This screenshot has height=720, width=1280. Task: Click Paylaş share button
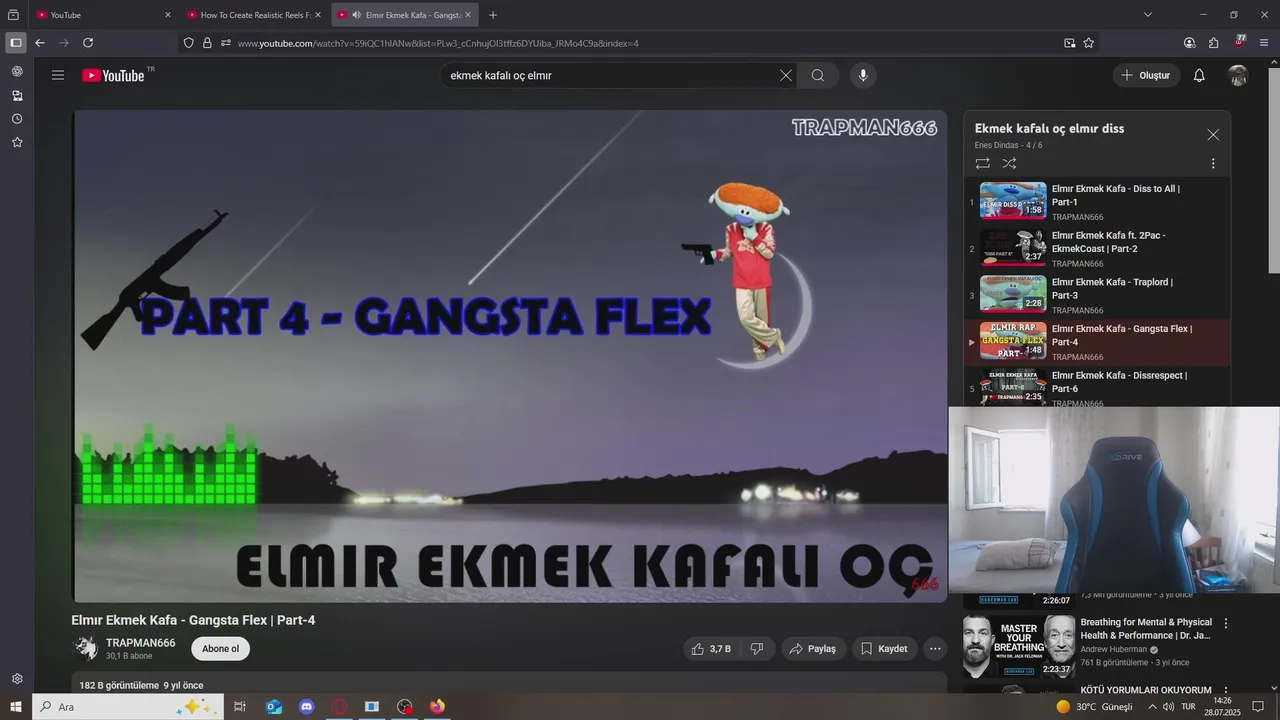813,648
